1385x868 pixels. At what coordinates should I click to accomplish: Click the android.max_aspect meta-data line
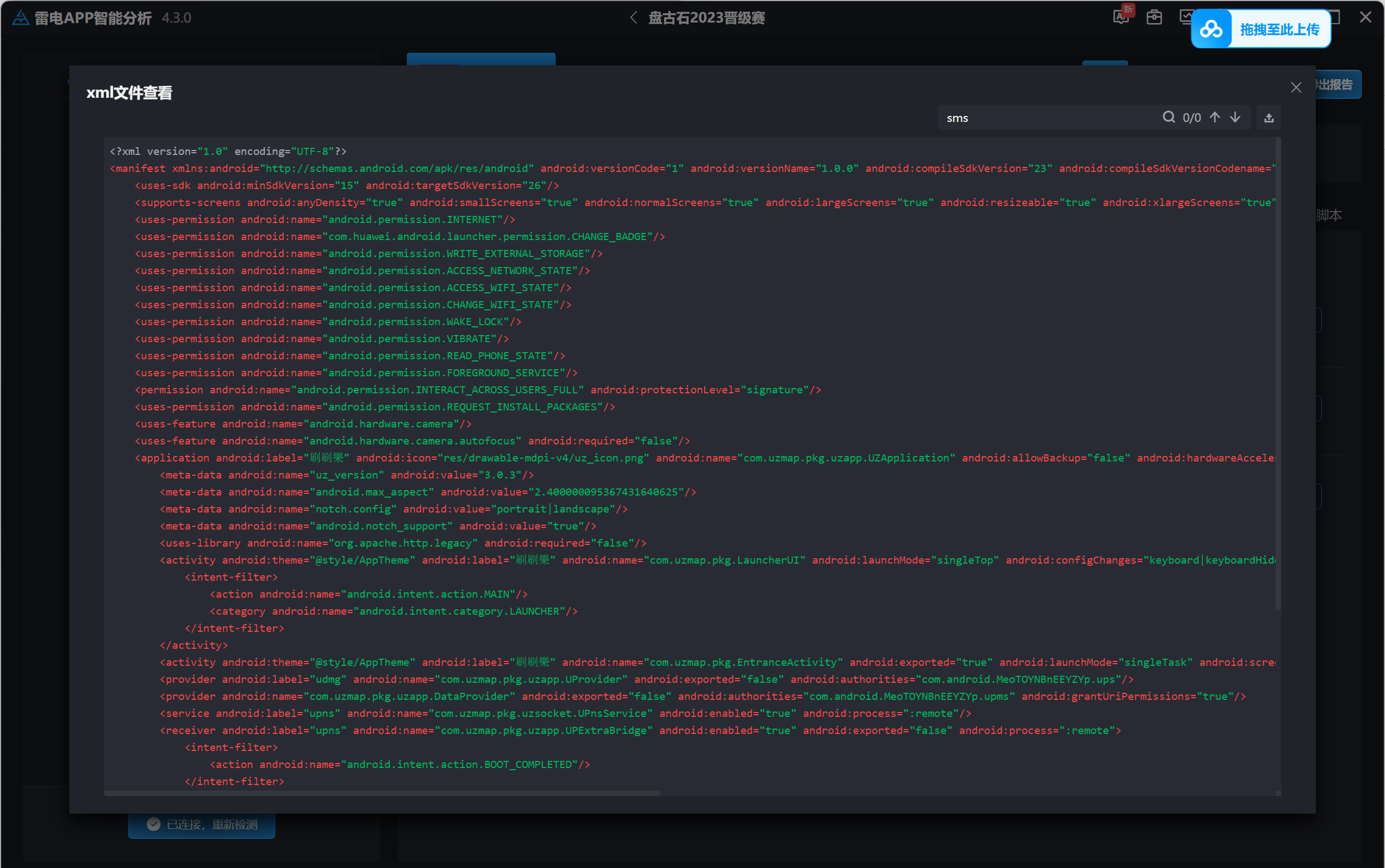(428, 492)
